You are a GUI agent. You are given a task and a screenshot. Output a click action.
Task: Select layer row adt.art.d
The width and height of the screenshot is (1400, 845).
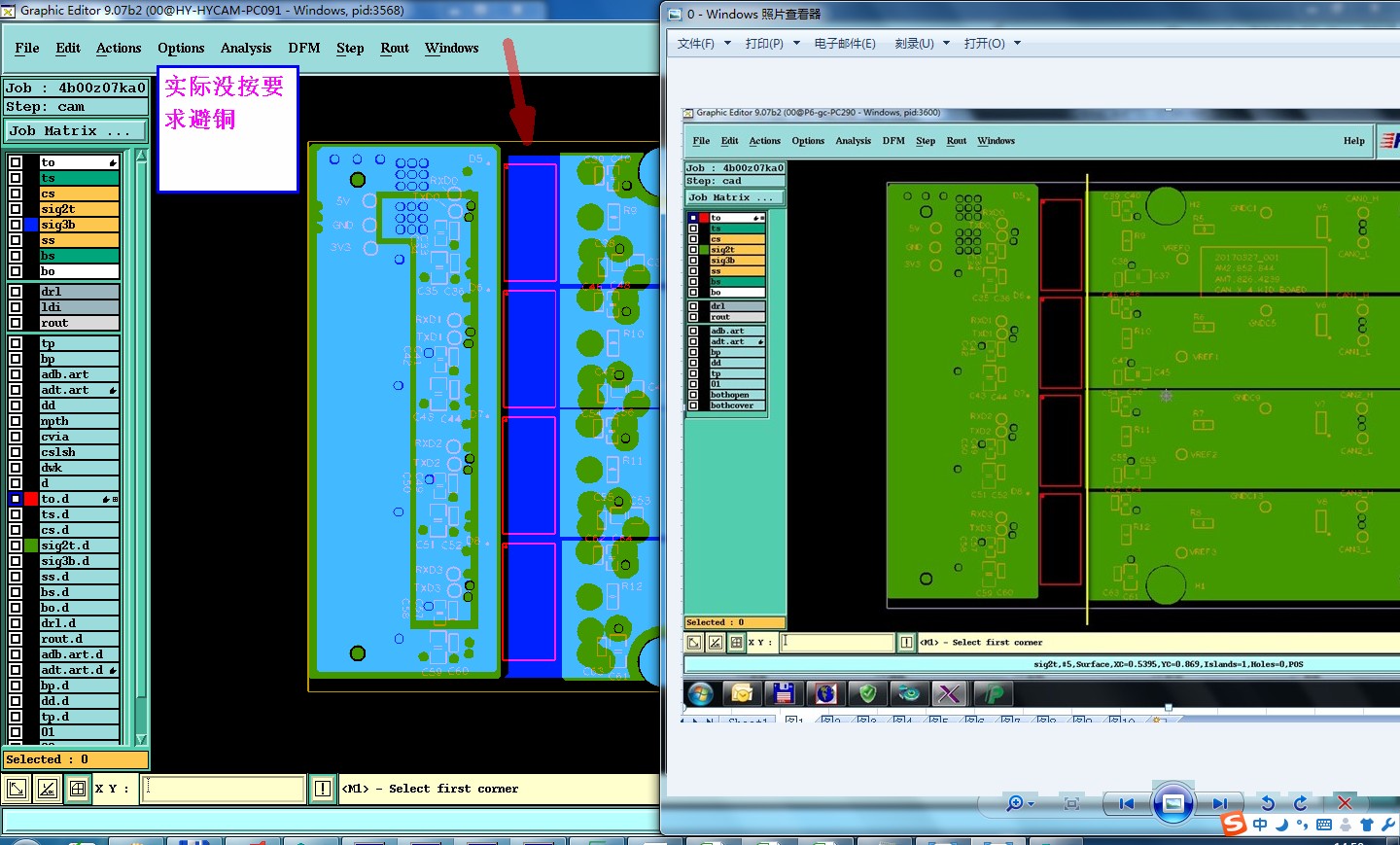pos(79,670)
